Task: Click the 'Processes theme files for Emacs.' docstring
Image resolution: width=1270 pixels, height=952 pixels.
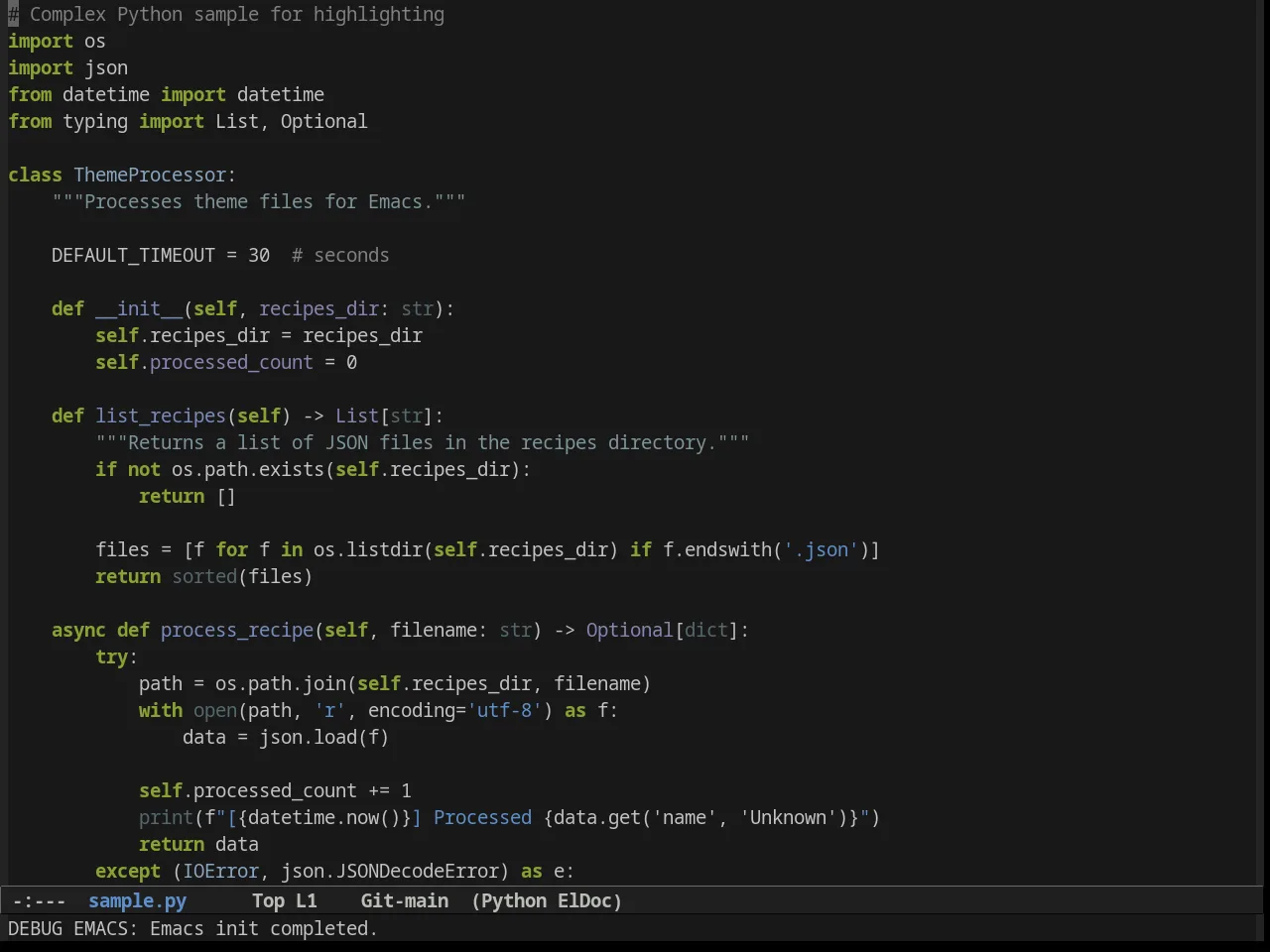Action: [x=258, y=201]
